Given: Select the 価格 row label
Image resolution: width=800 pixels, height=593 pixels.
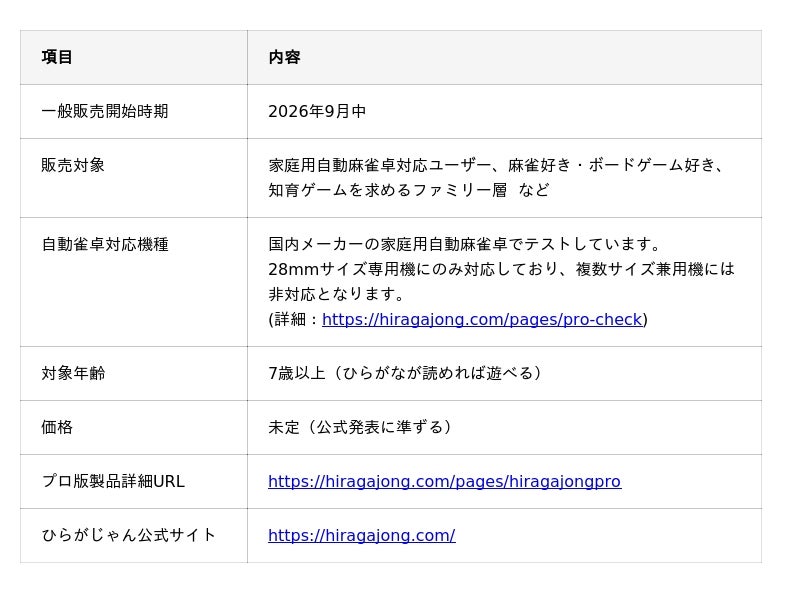Looking at the screenshot, I should 57,427.
